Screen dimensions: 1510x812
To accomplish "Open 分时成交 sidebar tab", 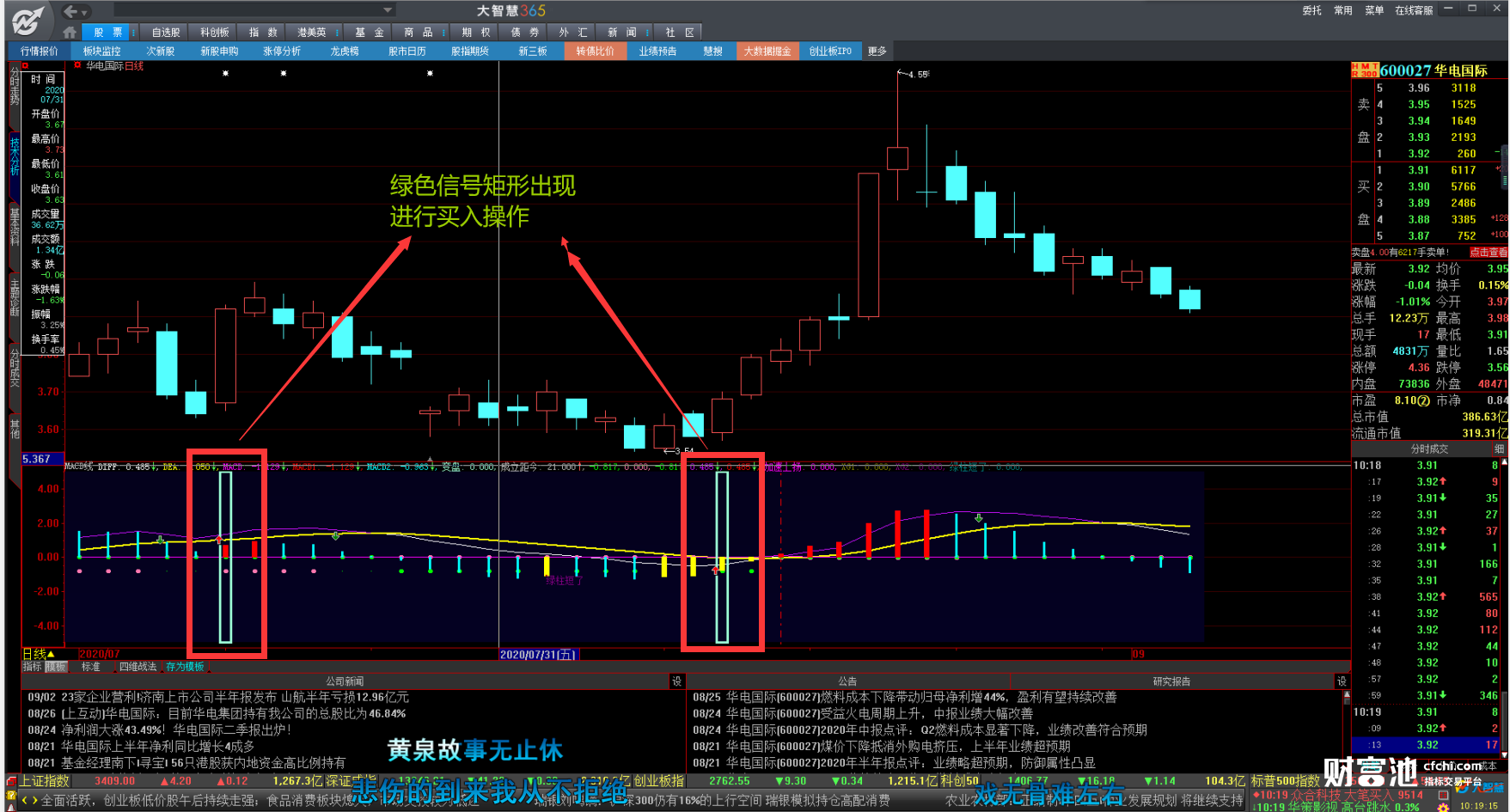I will tap(15, 367).
